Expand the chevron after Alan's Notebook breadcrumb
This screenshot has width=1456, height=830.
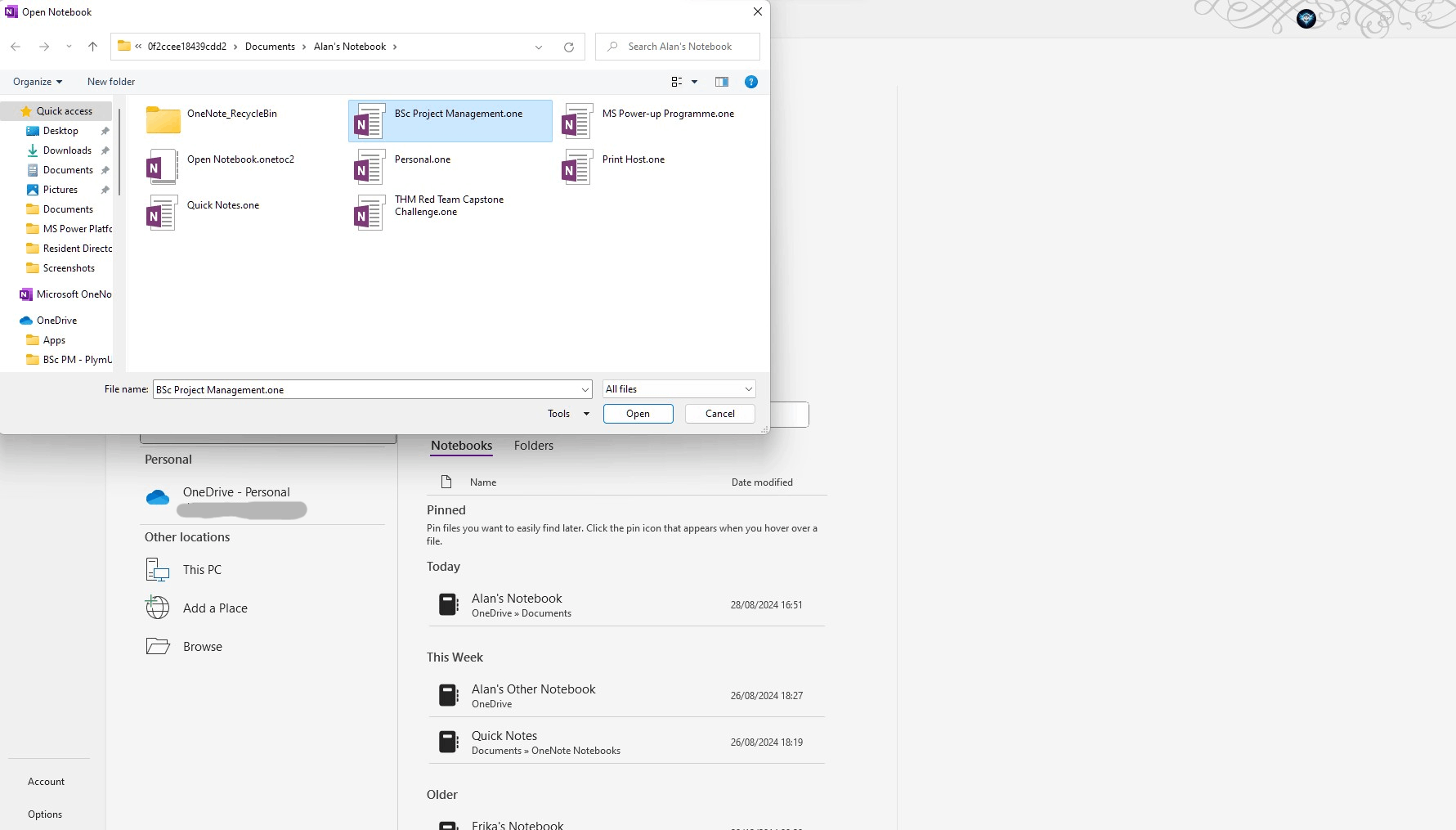[x=395, y=47]
